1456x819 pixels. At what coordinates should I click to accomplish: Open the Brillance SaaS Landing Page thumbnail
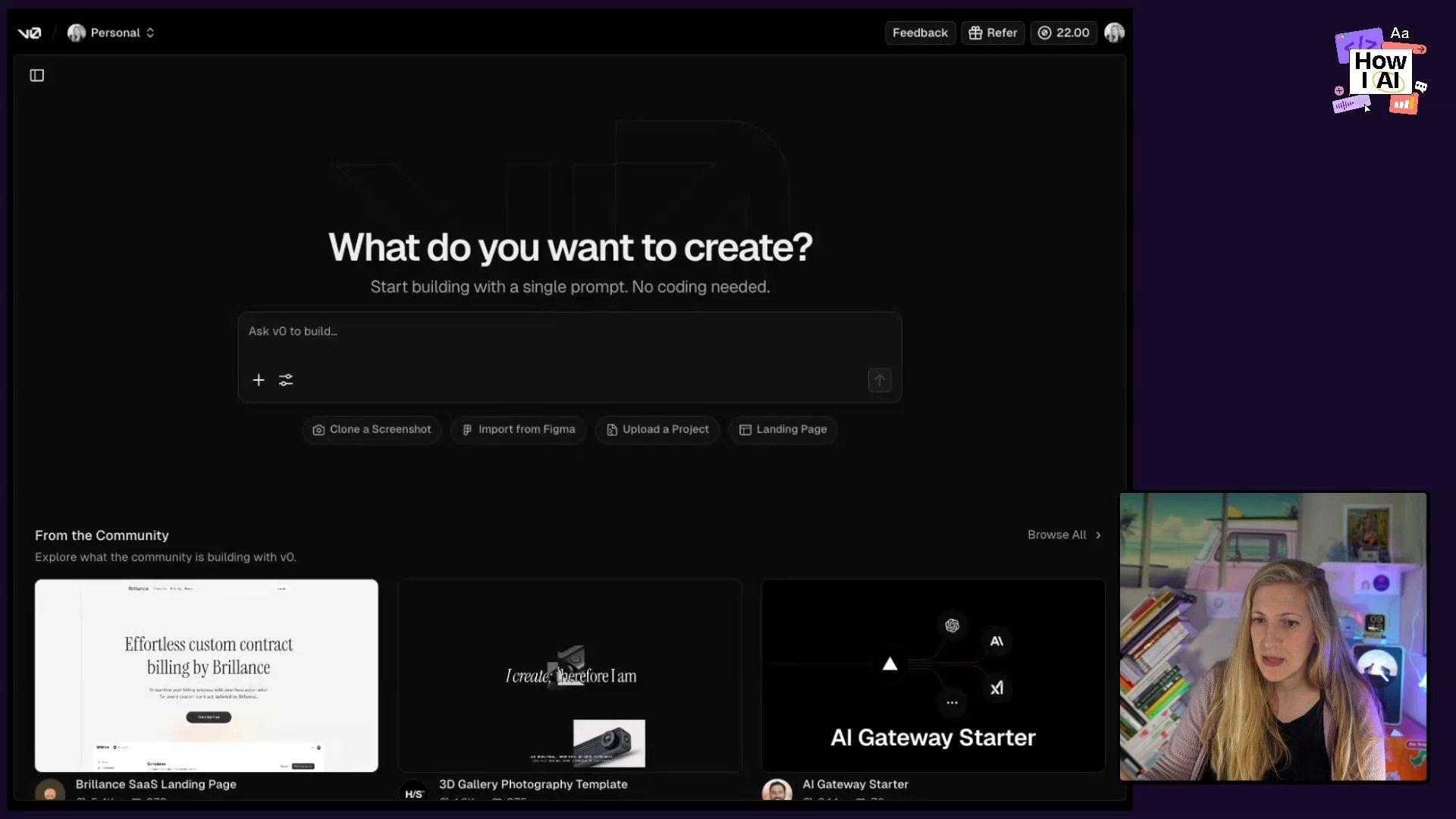tap(206, 676)
